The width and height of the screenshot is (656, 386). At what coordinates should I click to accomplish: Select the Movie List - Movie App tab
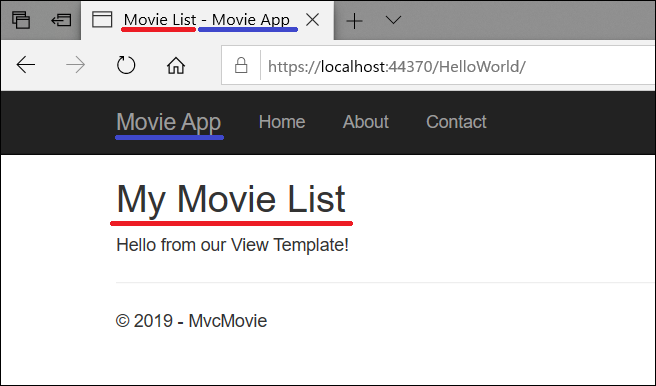coord(208,20)
